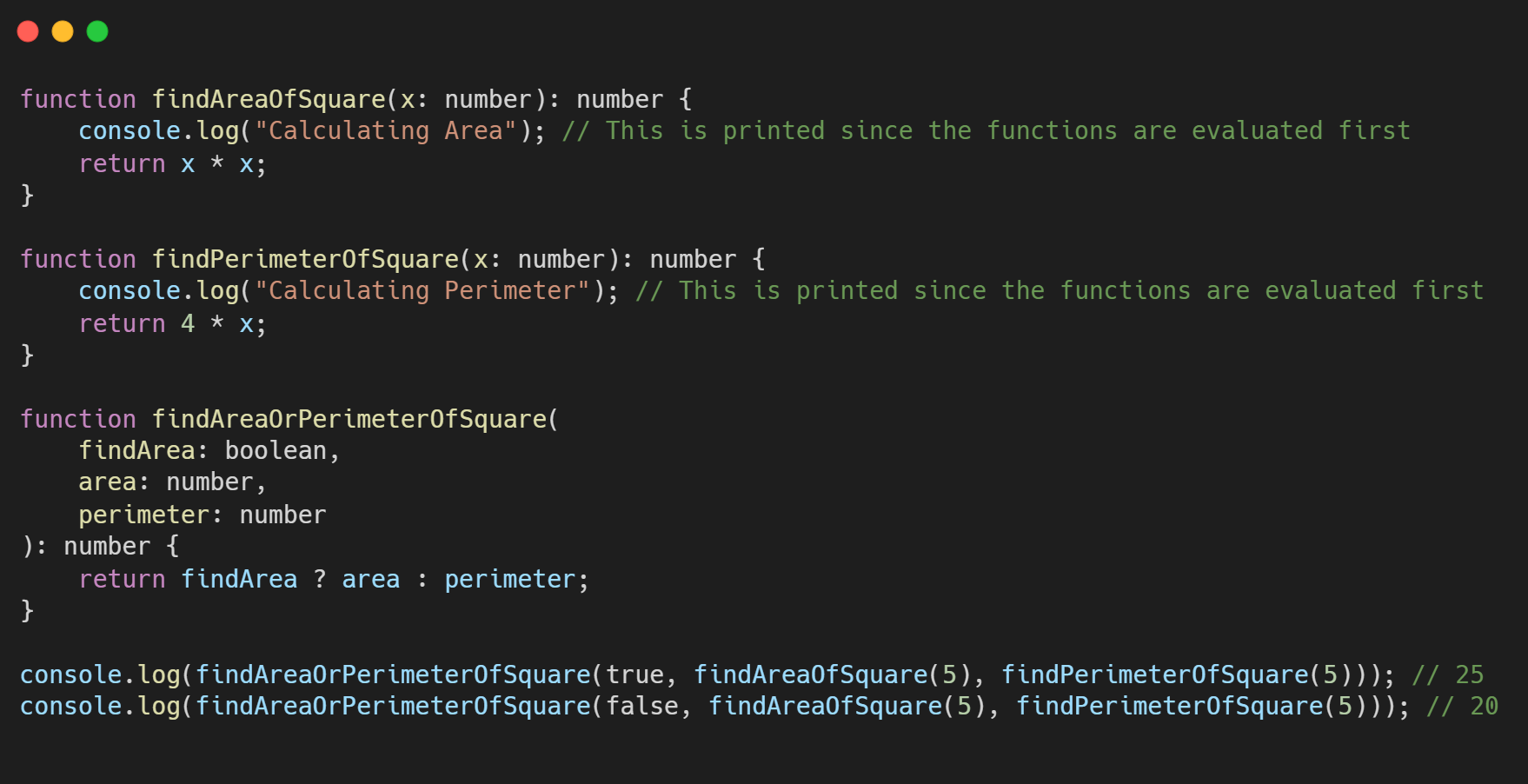1528x784 pixels.
Task: Click the comment after the Calculating Area log
Action: click(x=986, y=131)
